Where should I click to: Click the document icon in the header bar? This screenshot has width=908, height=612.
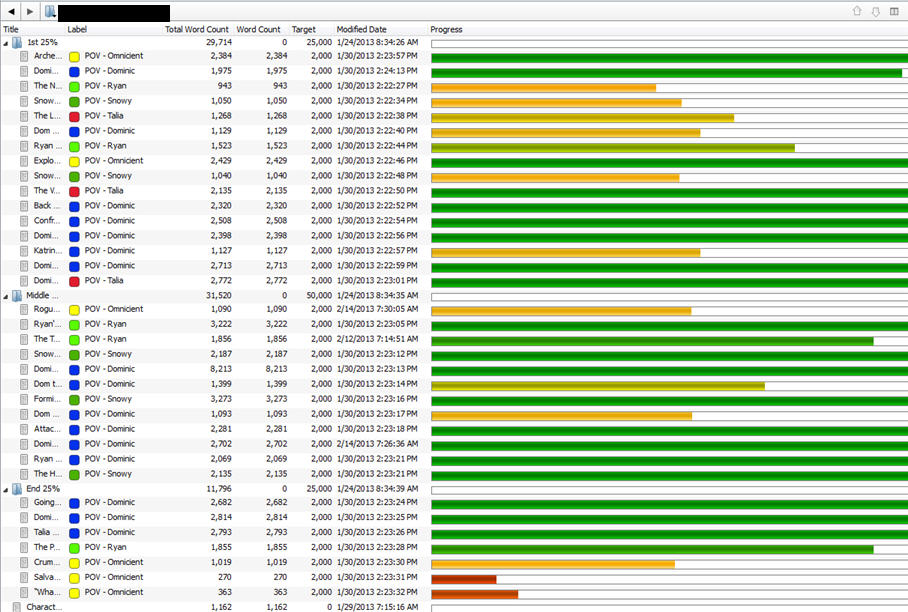[x=49, y=10]
